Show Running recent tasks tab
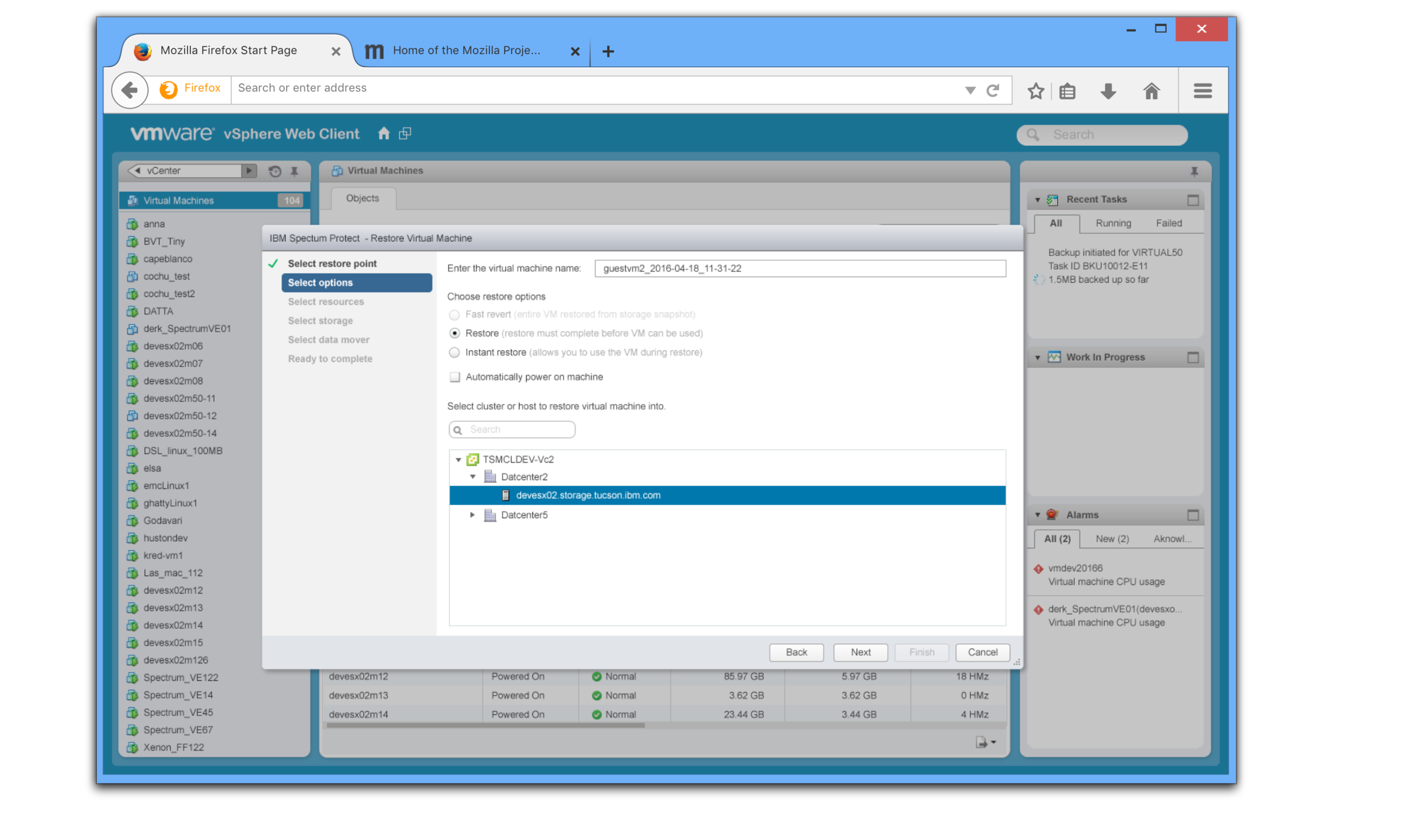This screenshot has width=1424, height=840. [x=1113, y=224]
